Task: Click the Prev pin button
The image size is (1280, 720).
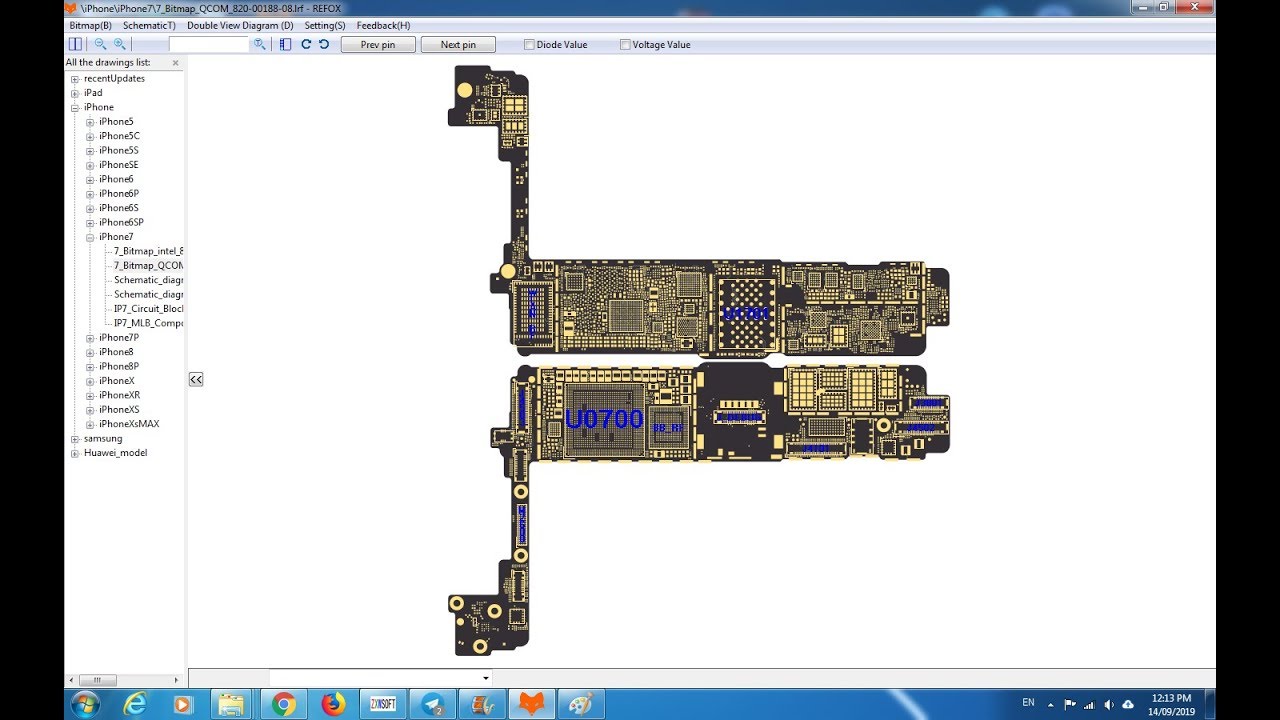Action: click(378, 44)
